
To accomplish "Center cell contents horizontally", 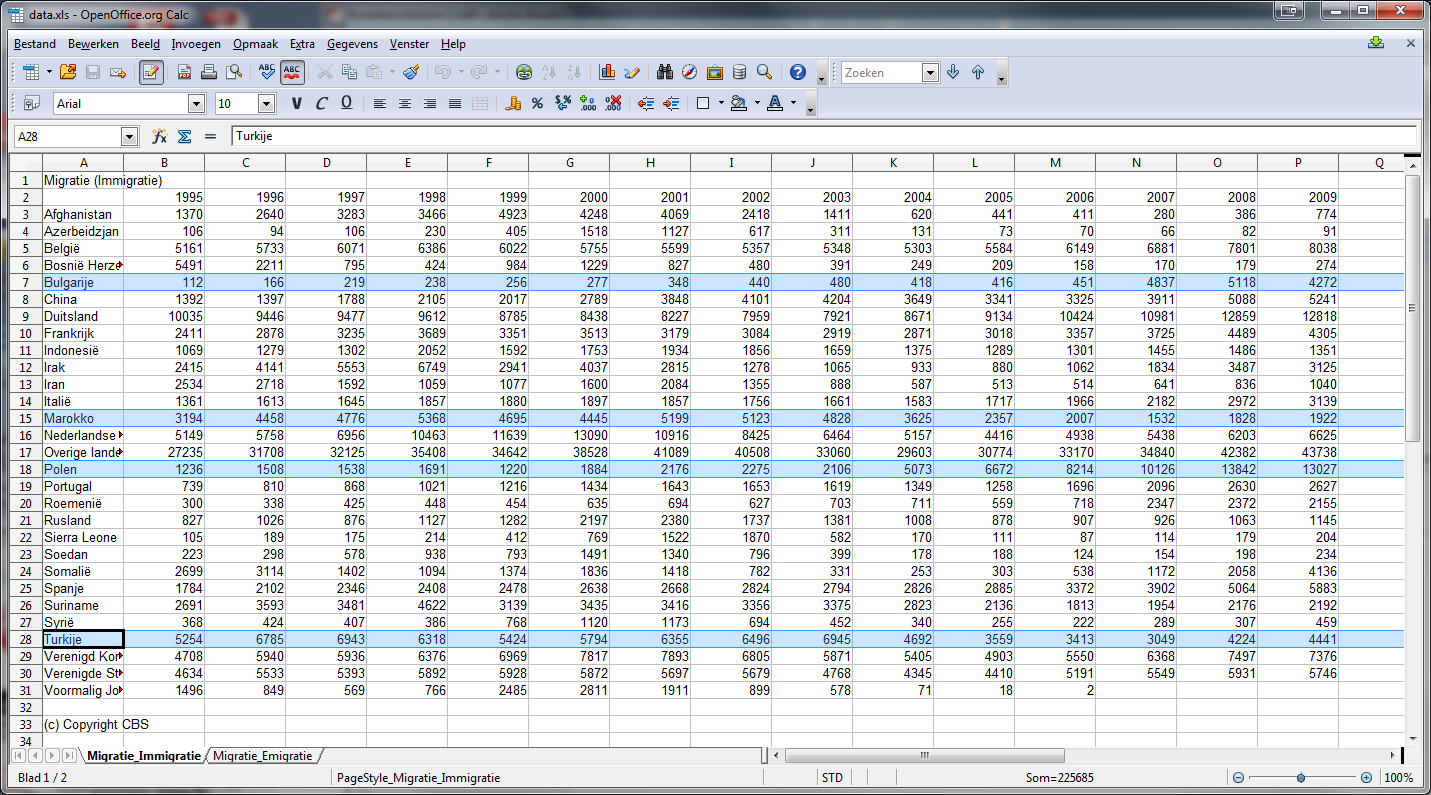I will [x=405, y=103].
